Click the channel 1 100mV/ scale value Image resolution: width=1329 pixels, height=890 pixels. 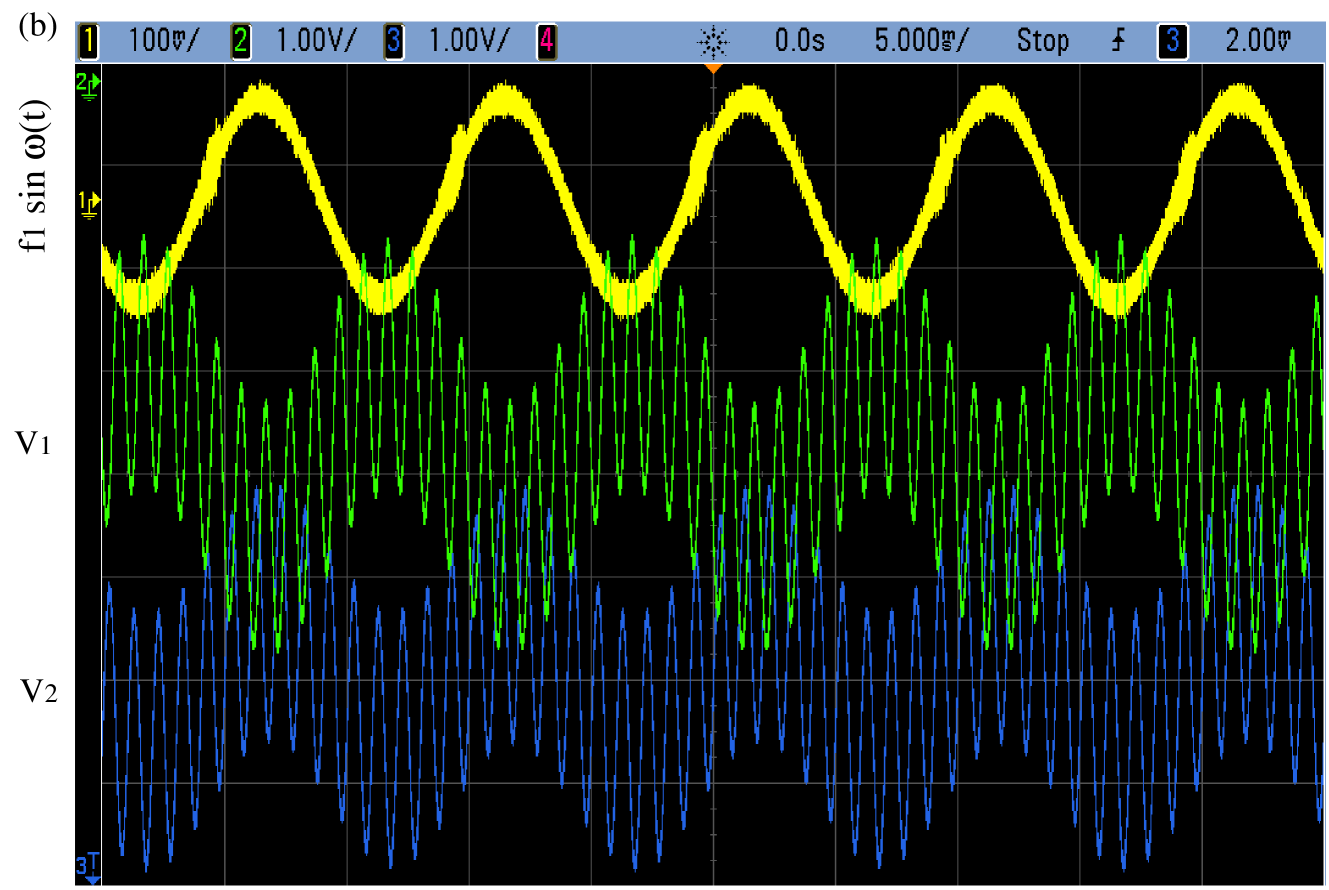click(x=164, y=42)
